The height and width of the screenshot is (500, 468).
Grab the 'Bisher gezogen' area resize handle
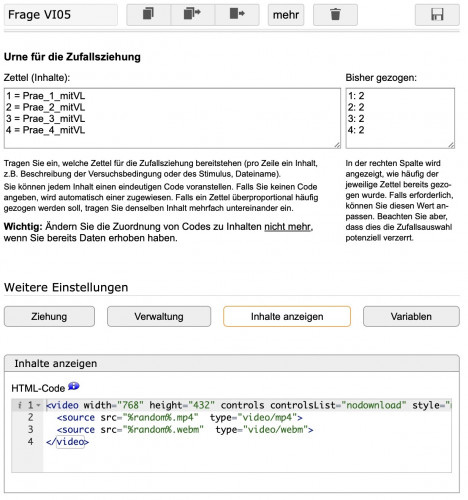click(451, 145)
